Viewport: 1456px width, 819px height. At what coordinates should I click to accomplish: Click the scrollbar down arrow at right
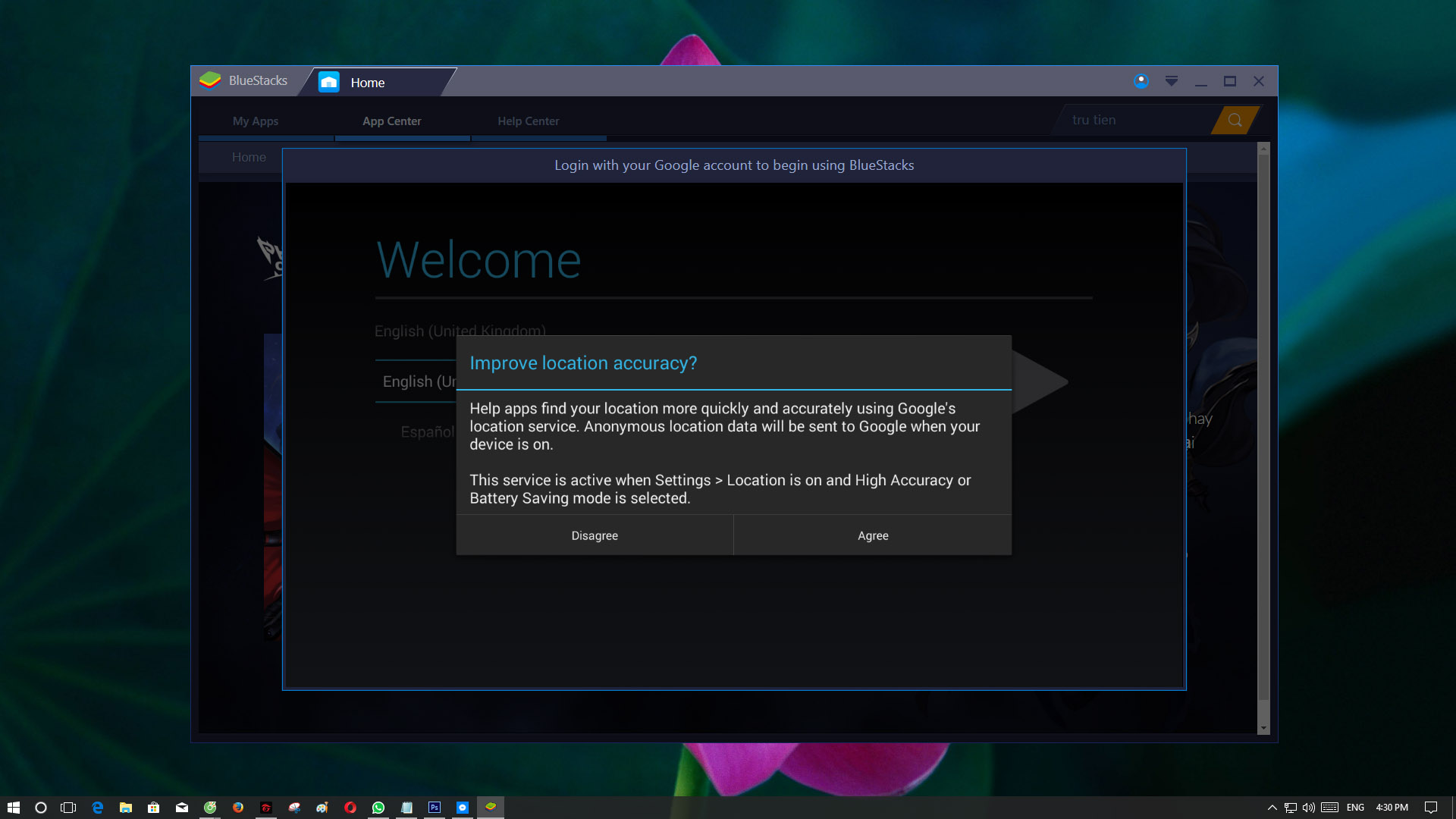pyautogui.click(x=1263, y=728)
